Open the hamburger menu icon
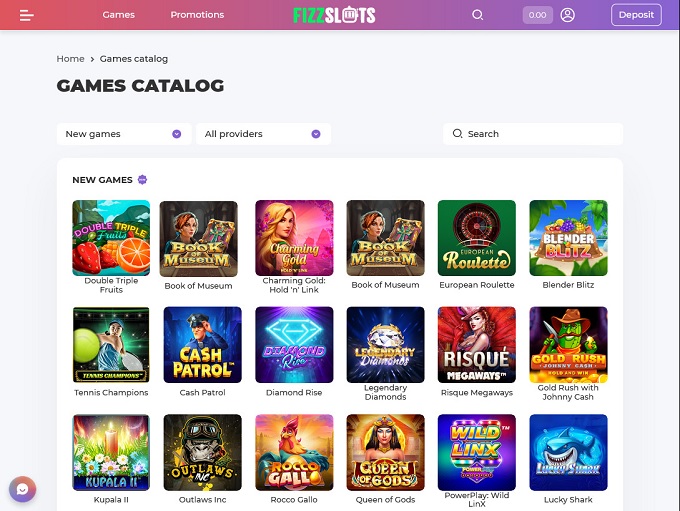680x511 pixels. point(26,15)
